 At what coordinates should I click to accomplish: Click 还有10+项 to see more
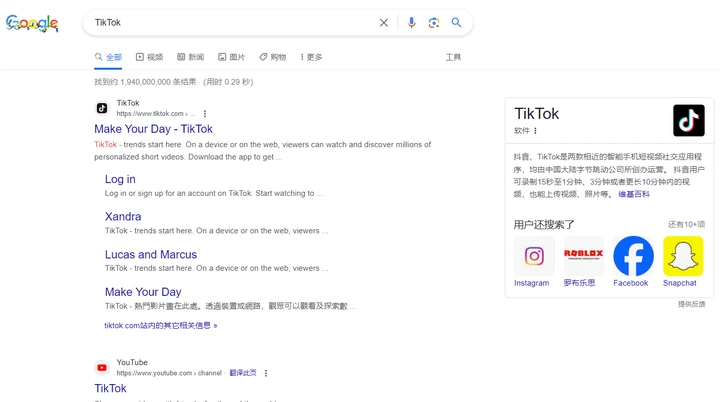(686, 224)
